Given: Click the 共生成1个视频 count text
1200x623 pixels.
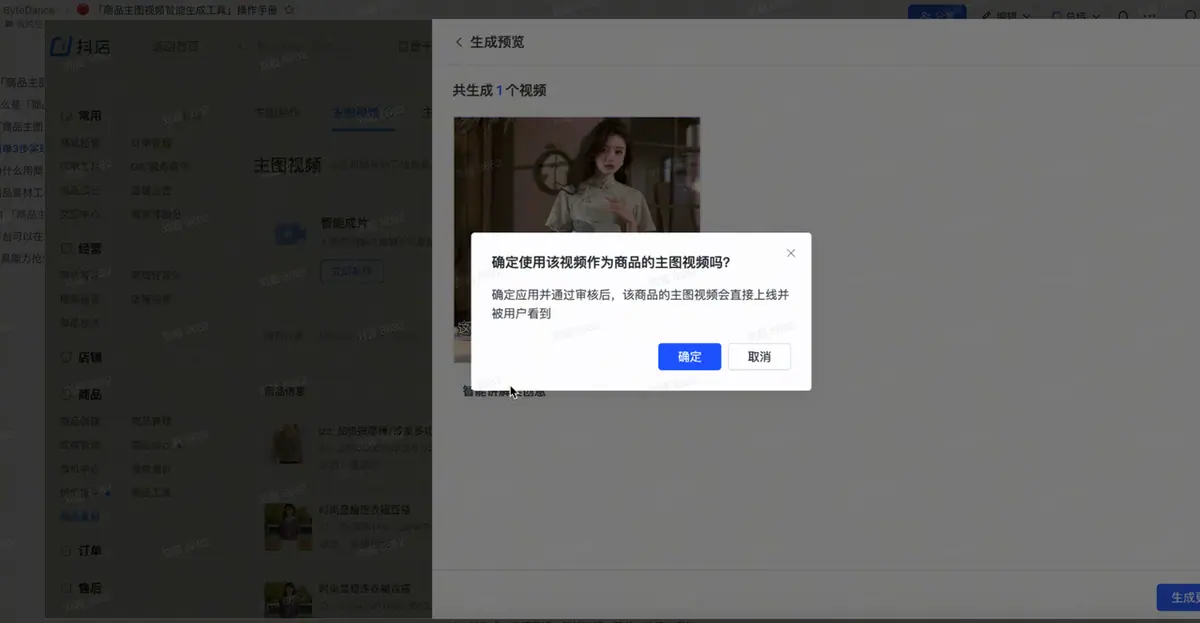Looking at the screenshot, I should (499, 90).
